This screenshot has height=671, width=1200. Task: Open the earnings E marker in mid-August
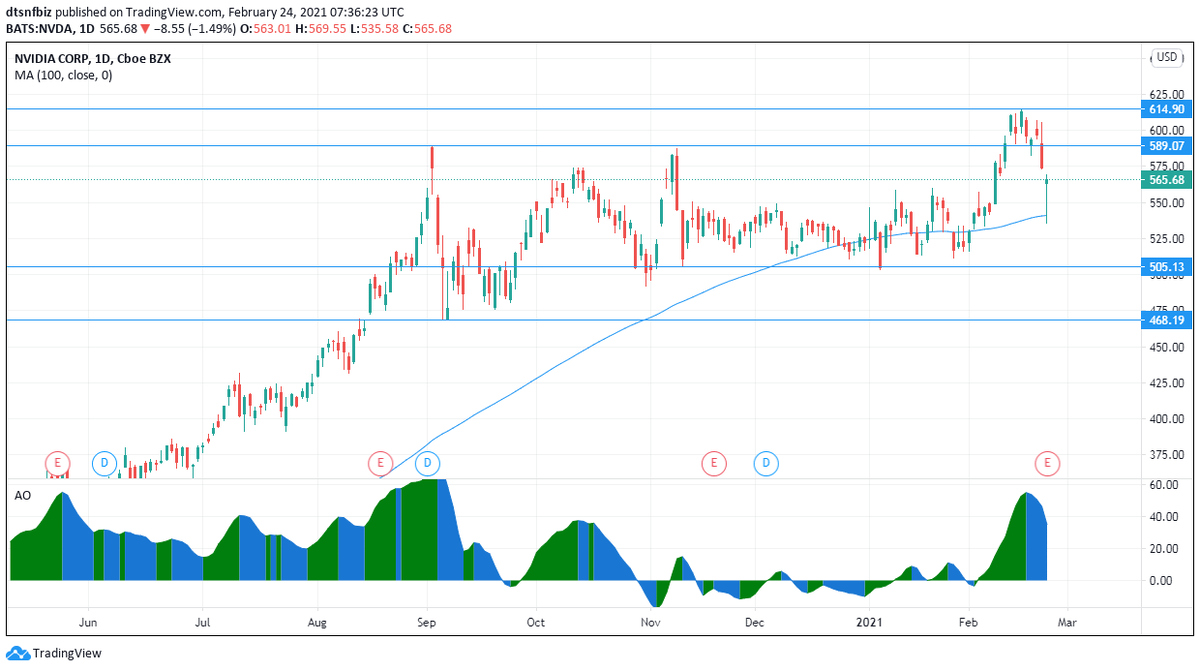379,463
